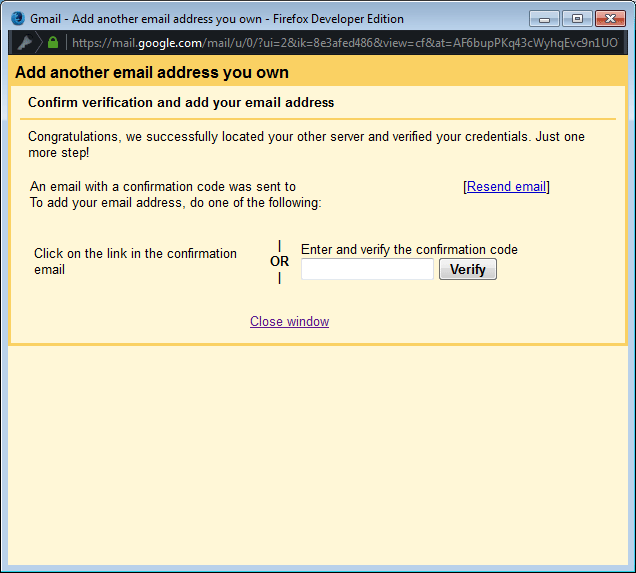
Task: Click the Congratulations message paragraph
Action: click(306, 144)
